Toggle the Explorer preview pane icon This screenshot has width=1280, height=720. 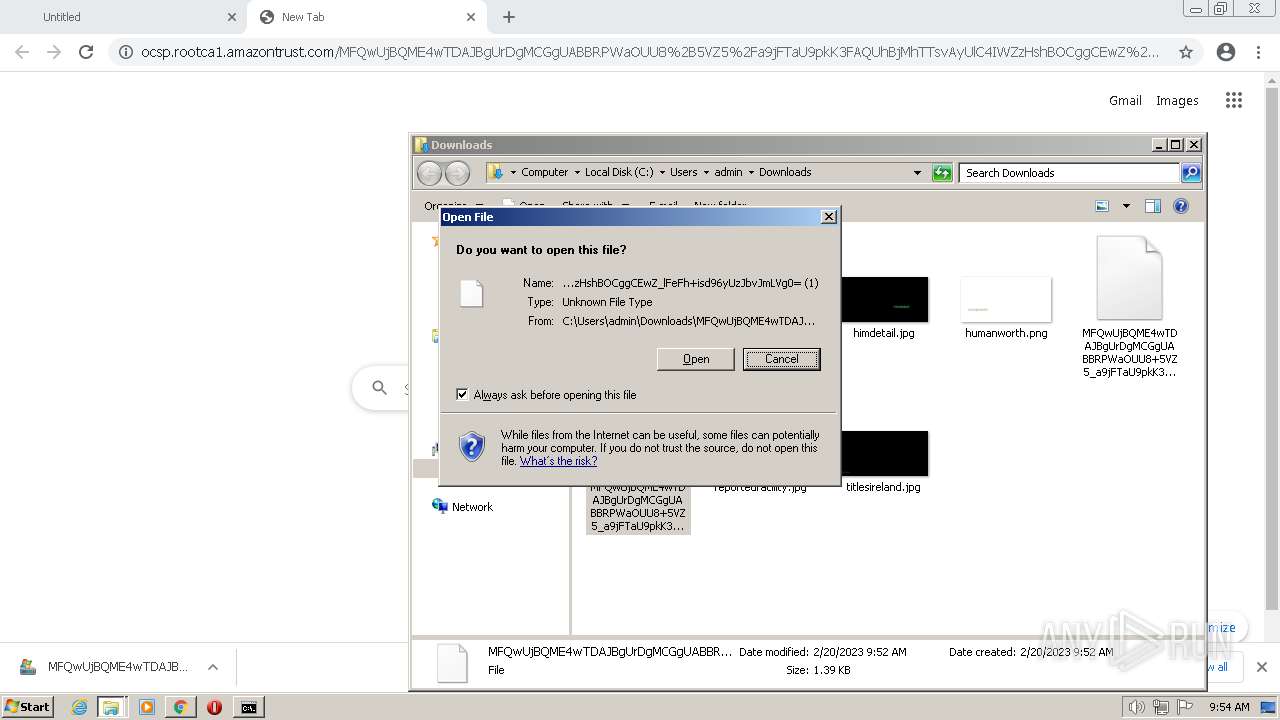tap(1153, 206)
